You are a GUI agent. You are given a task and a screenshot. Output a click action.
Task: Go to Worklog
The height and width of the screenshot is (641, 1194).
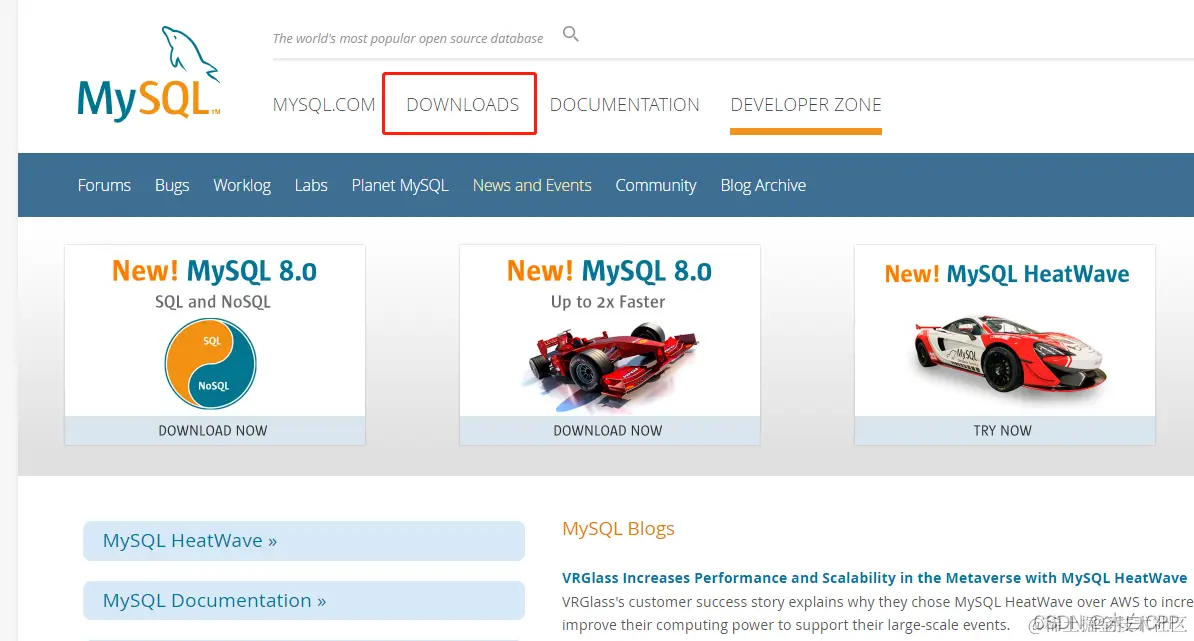[x=242, y=185]
